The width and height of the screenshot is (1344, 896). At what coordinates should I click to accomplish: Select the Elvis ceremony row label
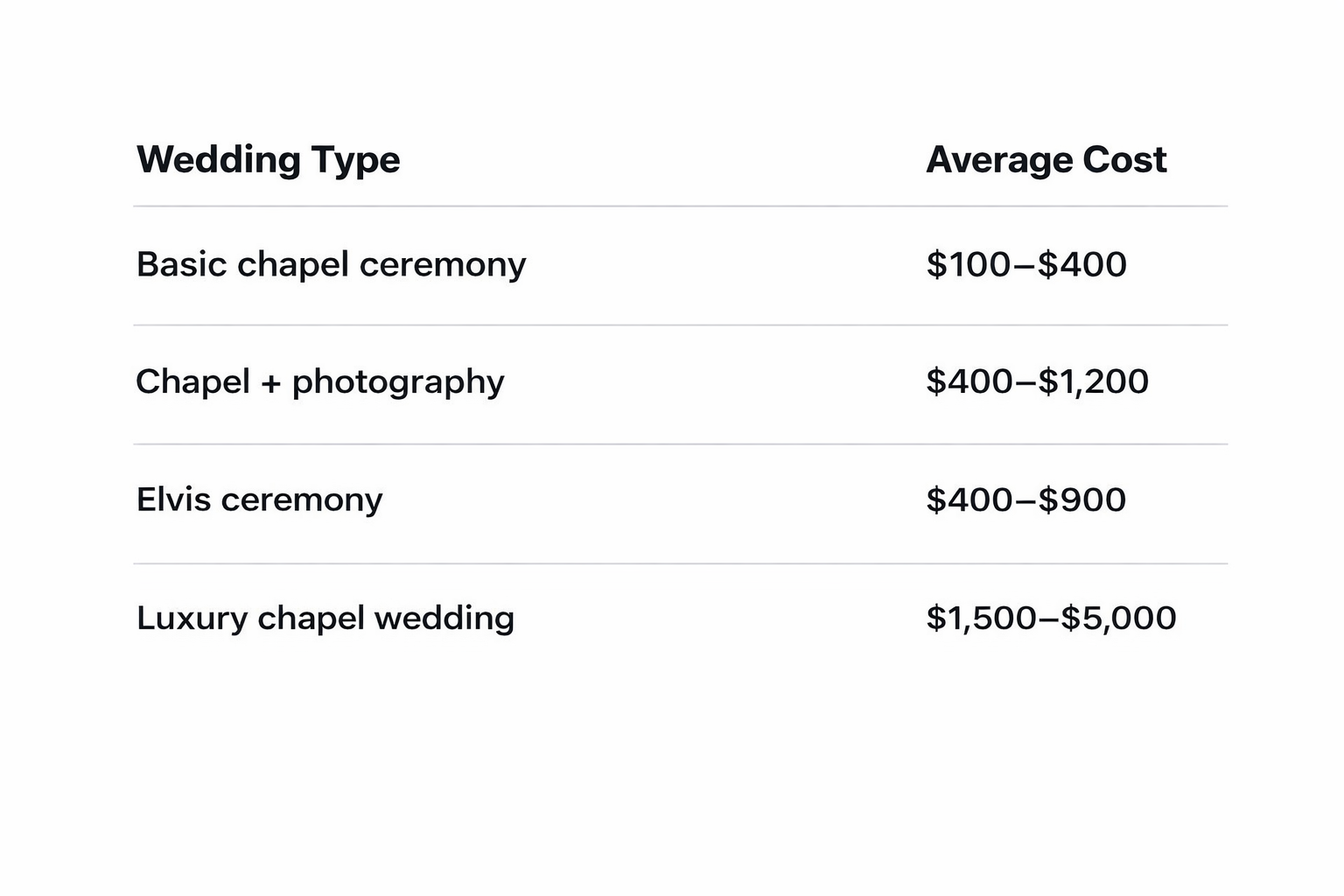(x=259, y=500)
